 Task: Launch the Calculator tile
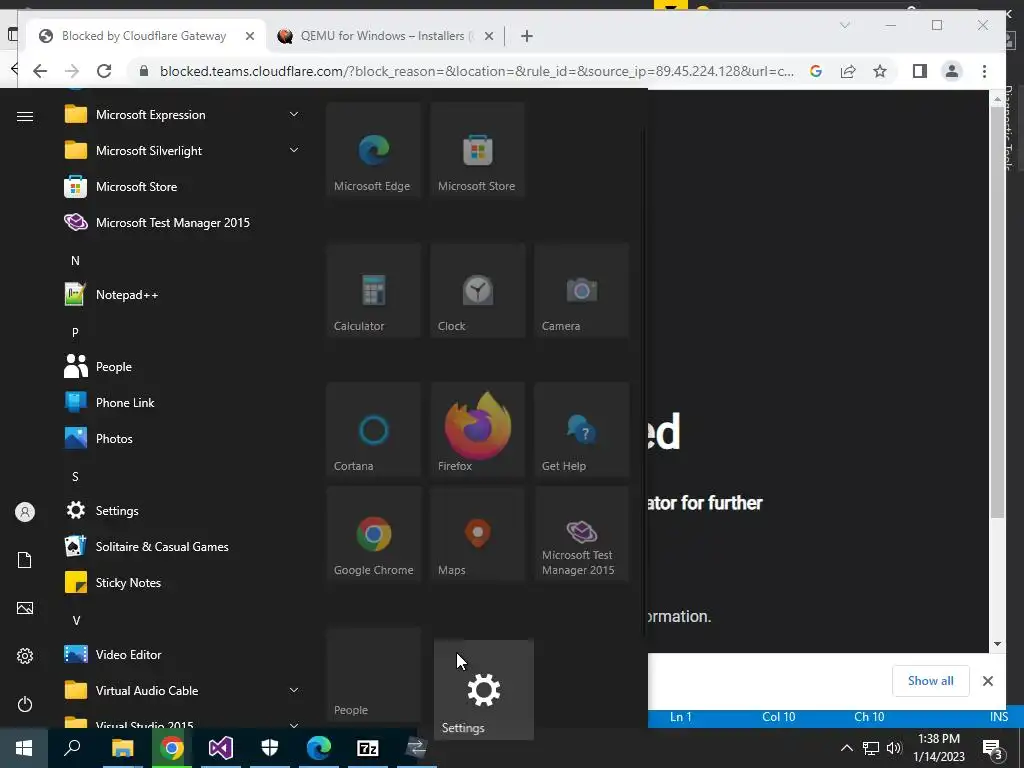pyautogui.click(x=374, y=290)
